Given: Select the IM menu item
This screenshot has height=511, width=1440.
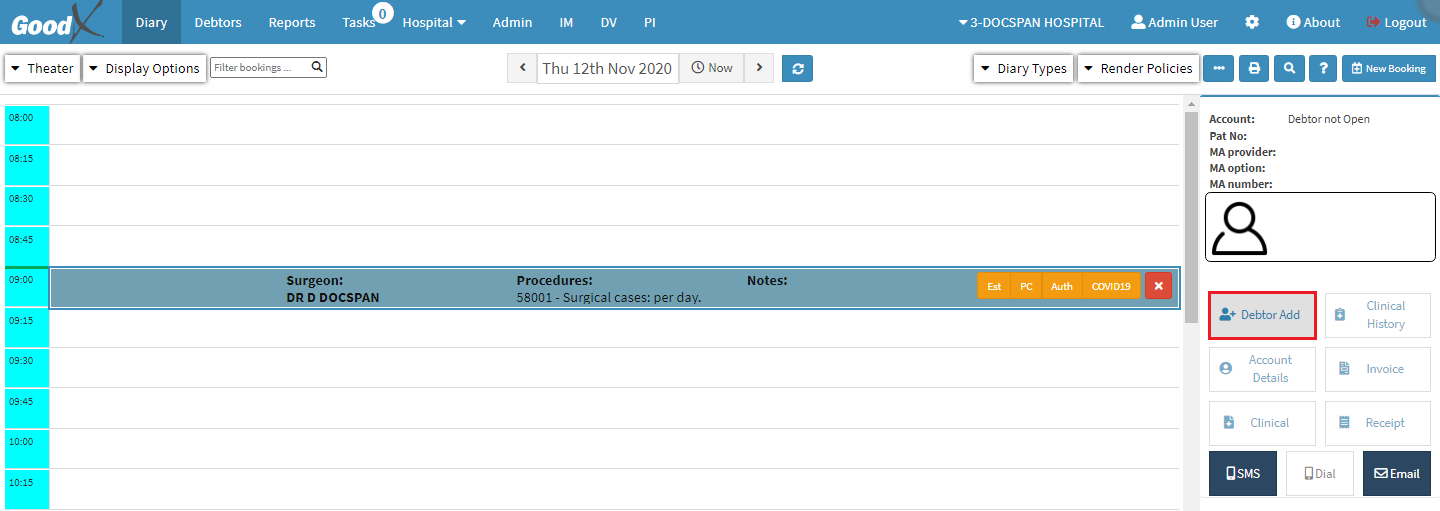Looking at the screenshot, I should 566,22.
